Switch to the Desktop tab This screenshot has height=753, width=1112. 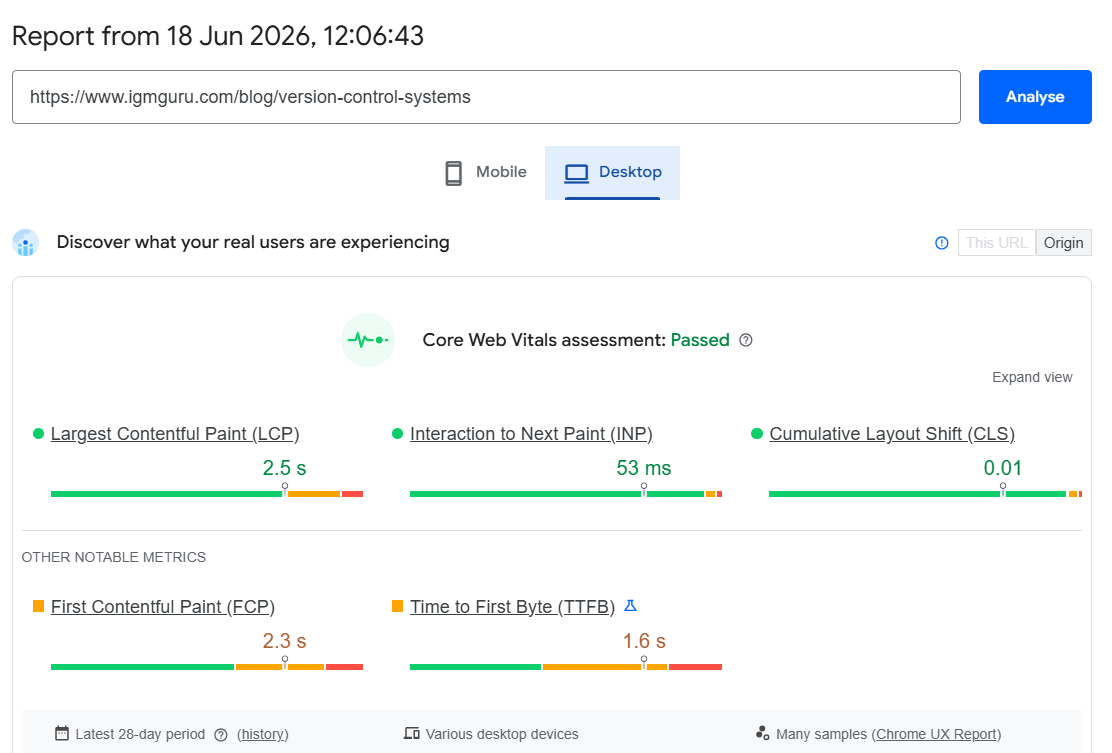click(612, 173)
